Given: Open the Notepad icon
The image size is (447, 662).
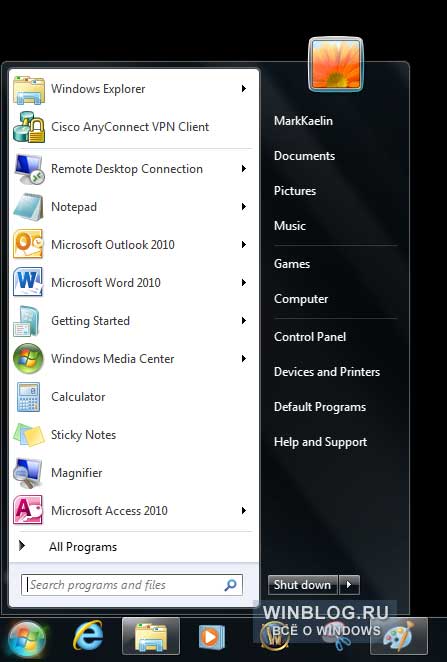Looking at the screenshot, I should (29, 207).
